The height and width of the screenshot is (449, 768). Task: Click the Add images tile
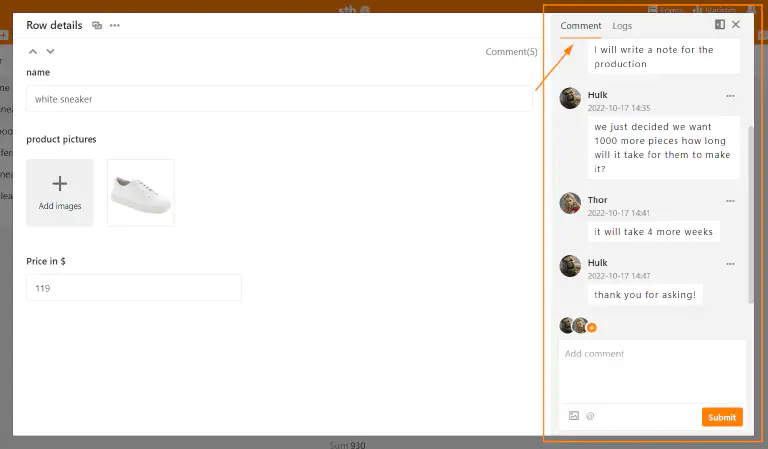pyautogui.click(x=60, y=192)
